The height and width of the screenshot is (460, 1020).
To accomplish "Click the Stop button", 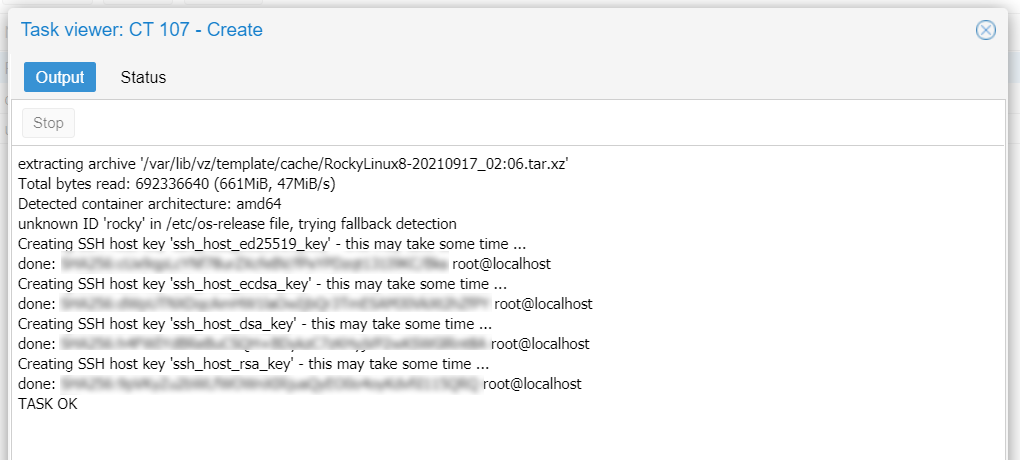I will [48, 123].
